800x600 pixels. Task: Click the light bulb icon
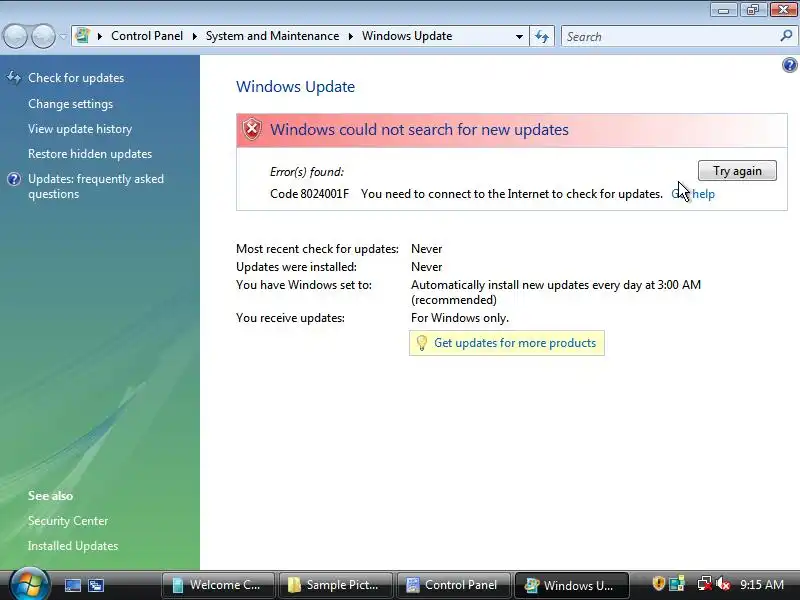coord(421,343)
